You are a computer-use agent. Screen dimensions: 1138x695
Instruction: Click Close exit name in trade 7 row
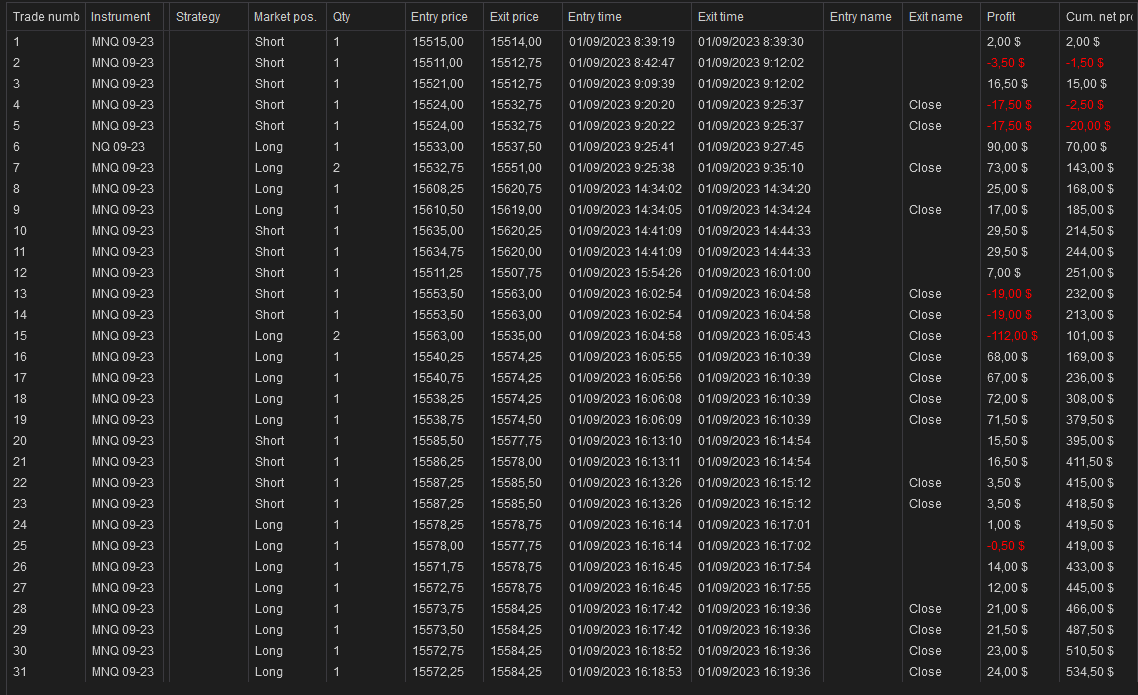[x=925, y=168]
